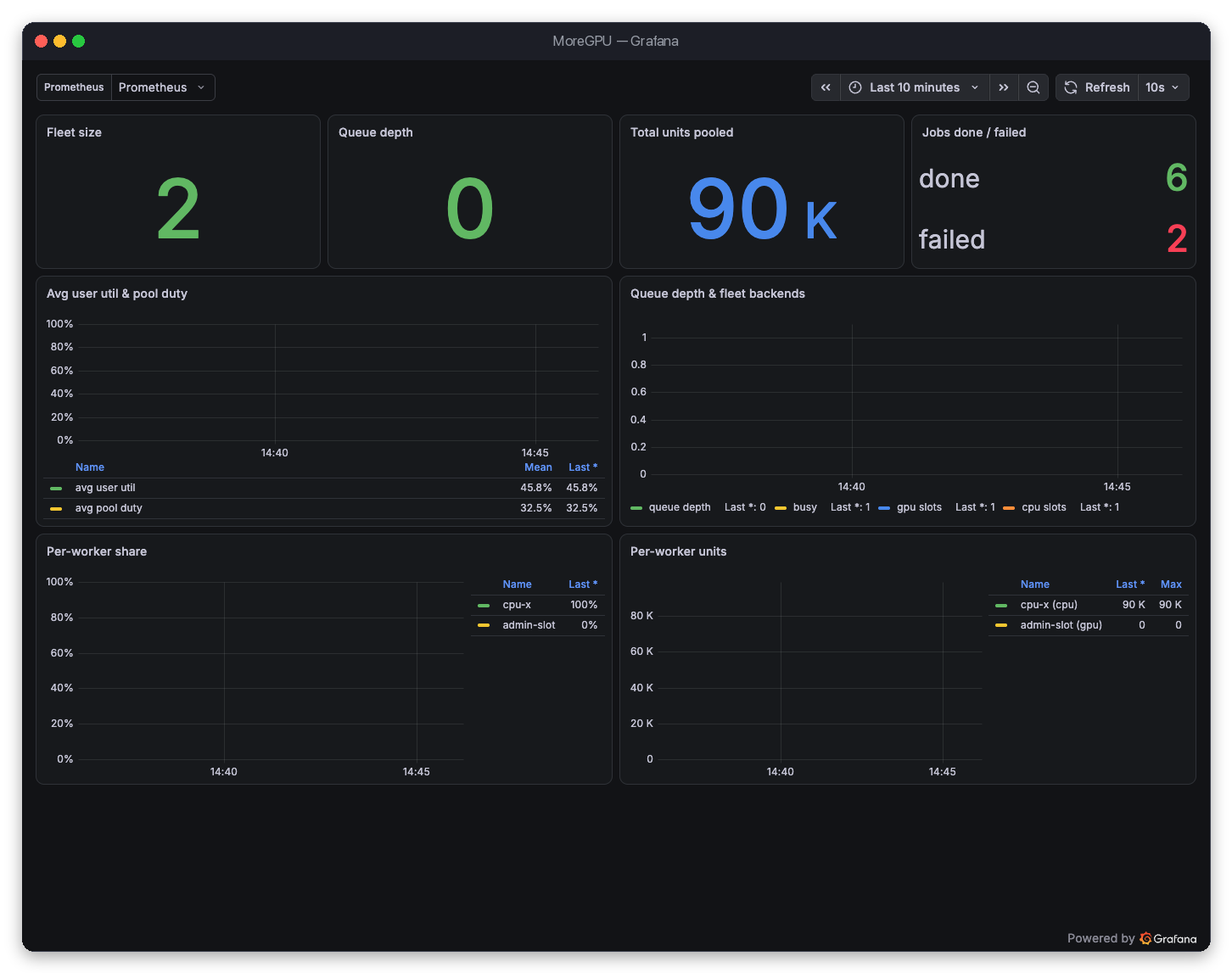
Task: Sort Avg user util legend by Mean
Action: [x=538, y=467]
